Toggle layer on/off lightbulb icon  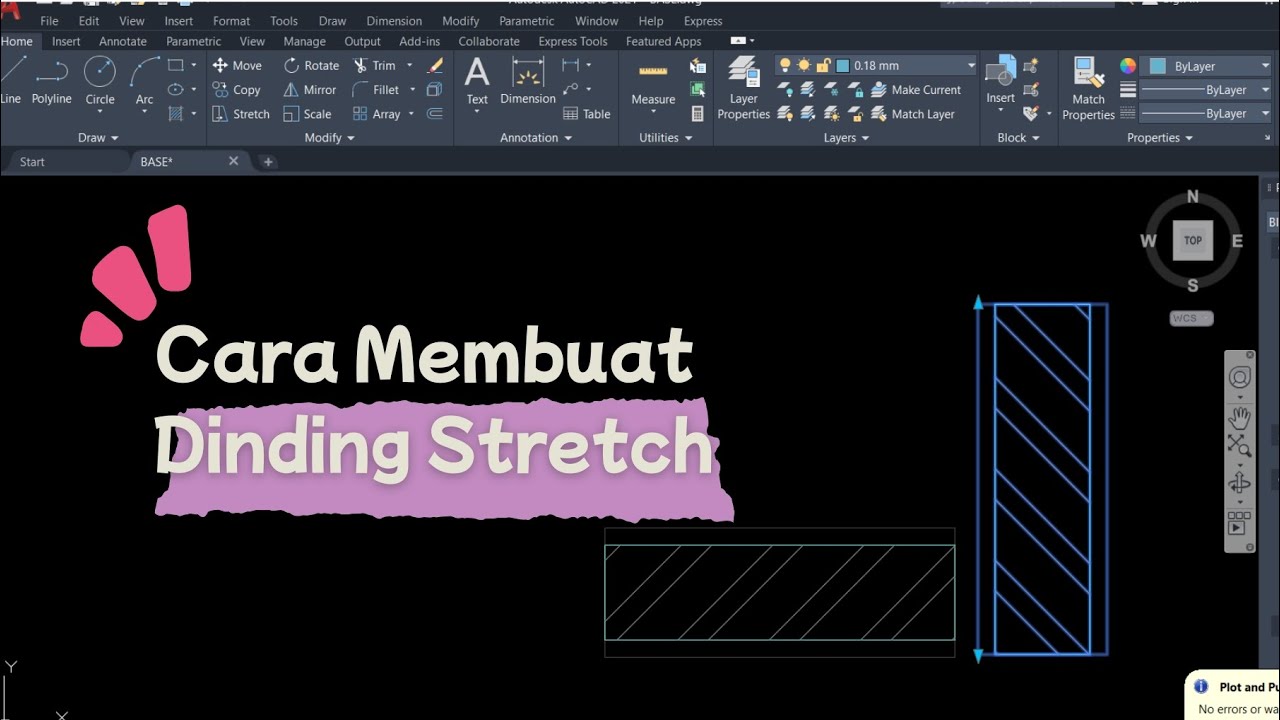tap(785, 65)
